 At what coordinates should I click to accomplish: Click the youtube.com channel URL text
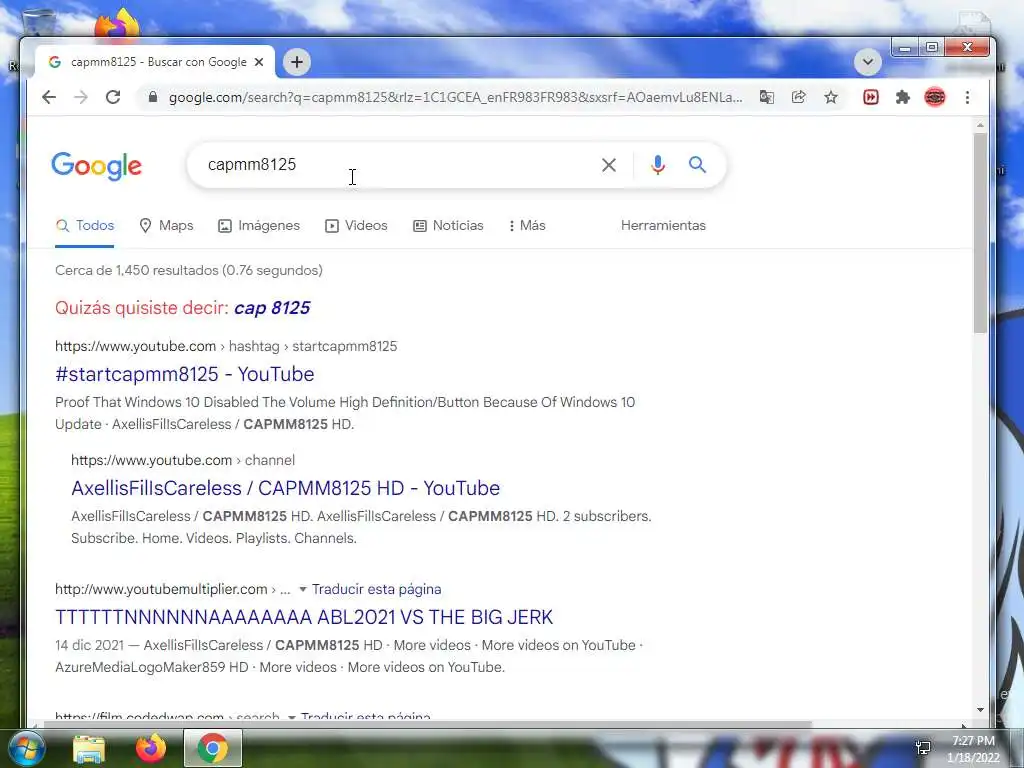click(183, 460)
